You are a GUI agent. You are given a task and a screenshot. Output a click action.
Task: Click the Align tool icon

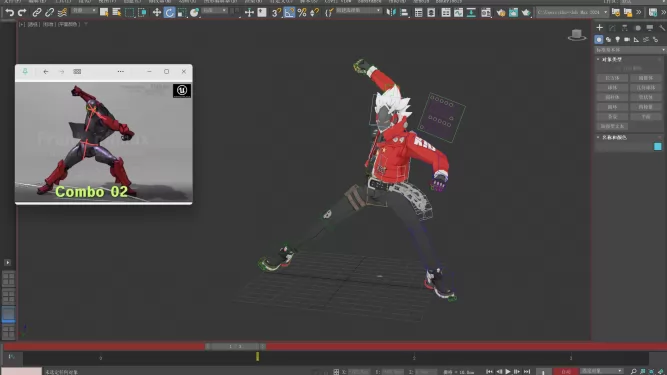pos(404,12)
